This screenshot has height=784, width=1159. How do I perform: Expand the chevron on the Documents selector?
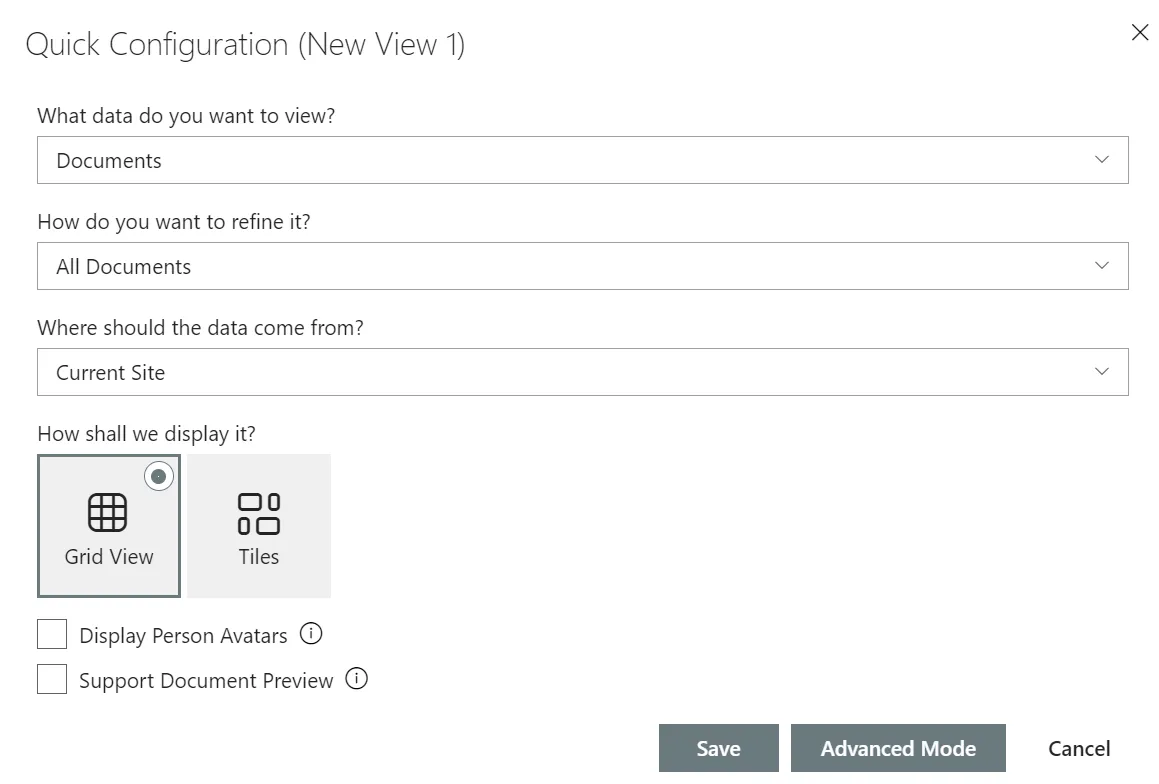[1101, 160]
